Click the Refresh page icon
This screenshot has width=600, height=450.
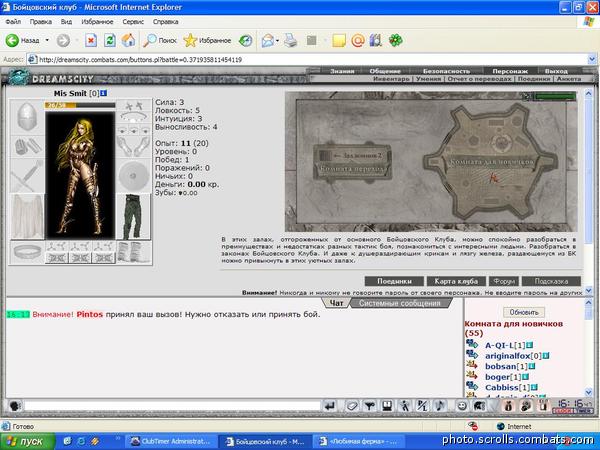pyautogui.click(x=109, y=40)
